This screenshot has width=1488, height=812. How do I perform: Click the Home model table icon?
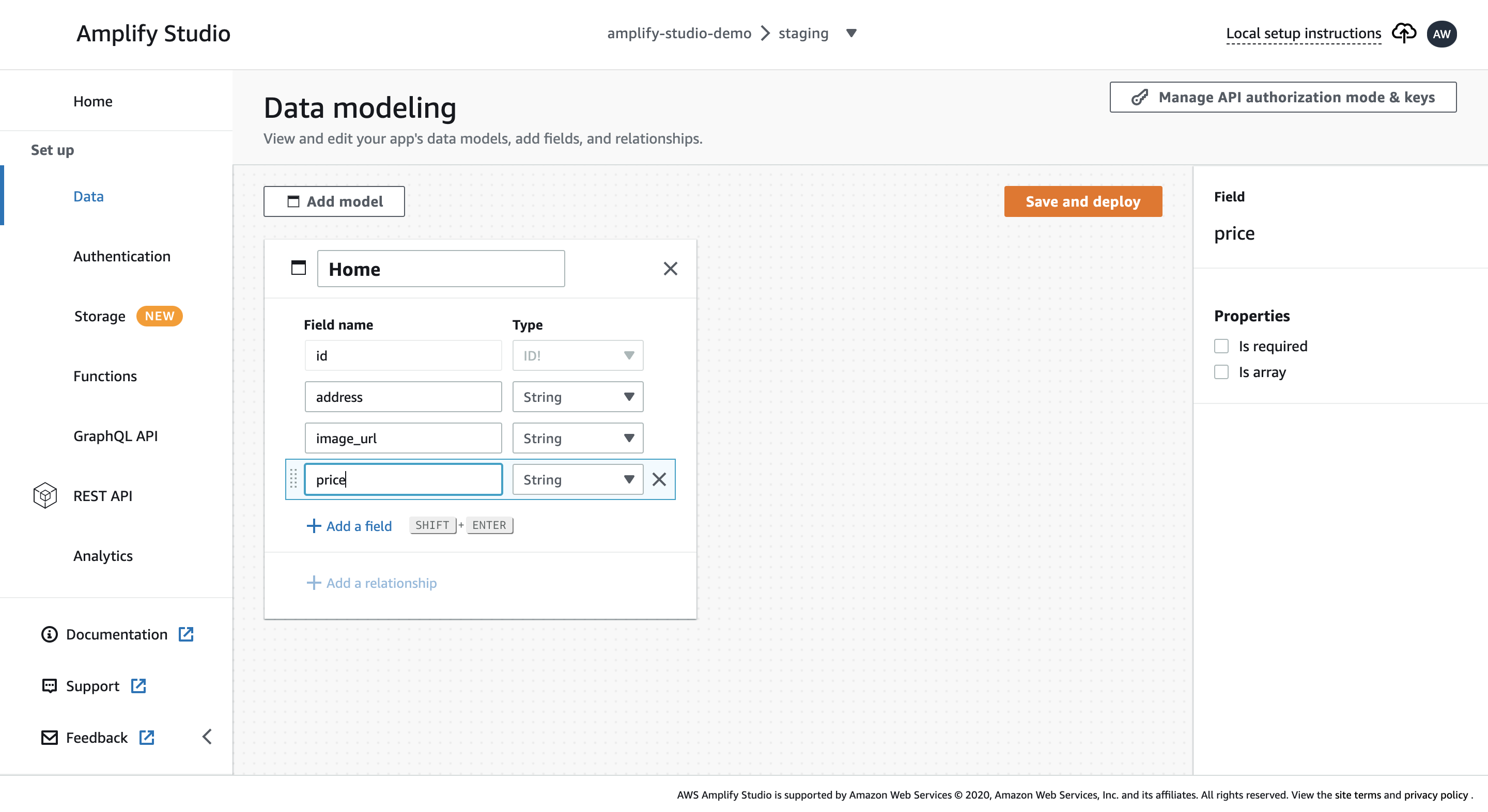[x=298, y=268]
